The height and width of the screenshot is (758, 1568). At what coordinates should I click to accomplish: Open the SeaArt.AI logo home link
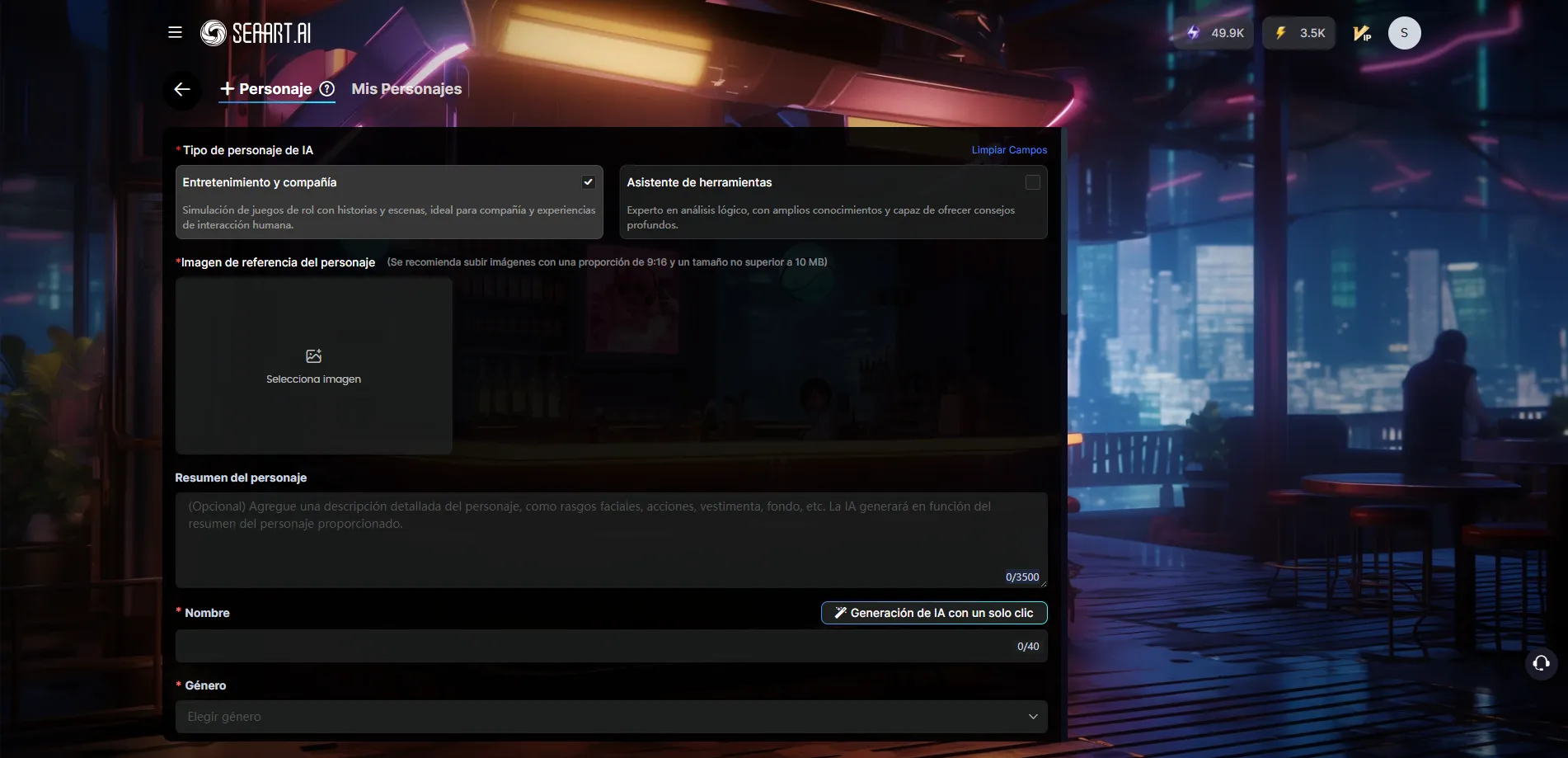256,33
